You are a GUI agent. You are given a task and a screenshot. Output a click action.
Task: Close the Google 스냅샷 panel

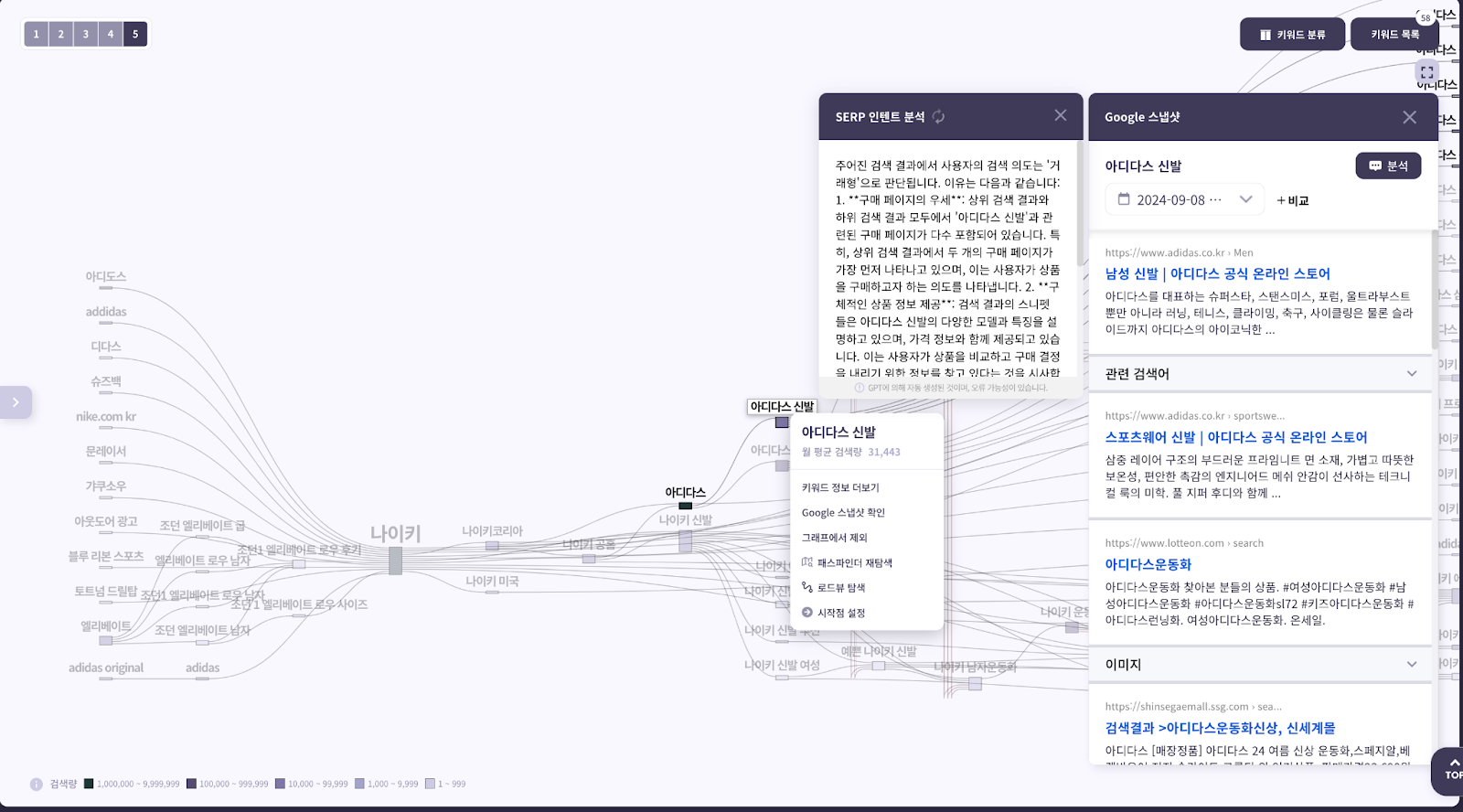[x=1409, y=117]
